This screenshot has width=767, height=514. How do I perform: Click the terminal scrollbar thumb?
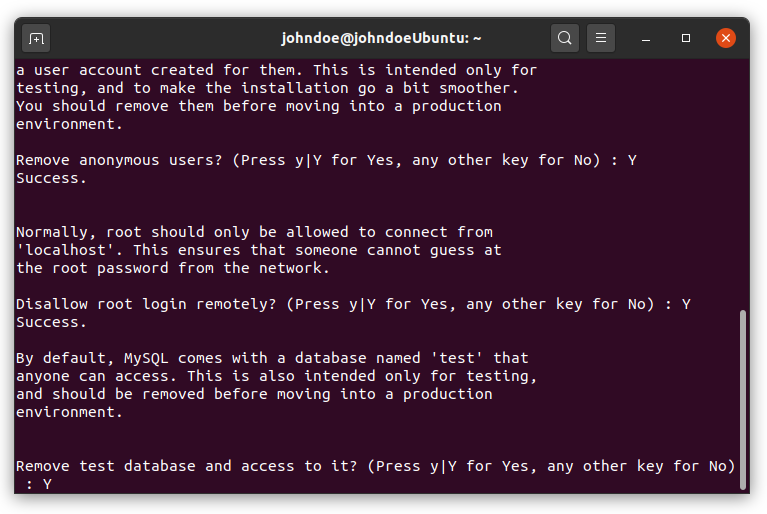pyautogui.click(x=743, y=399)
